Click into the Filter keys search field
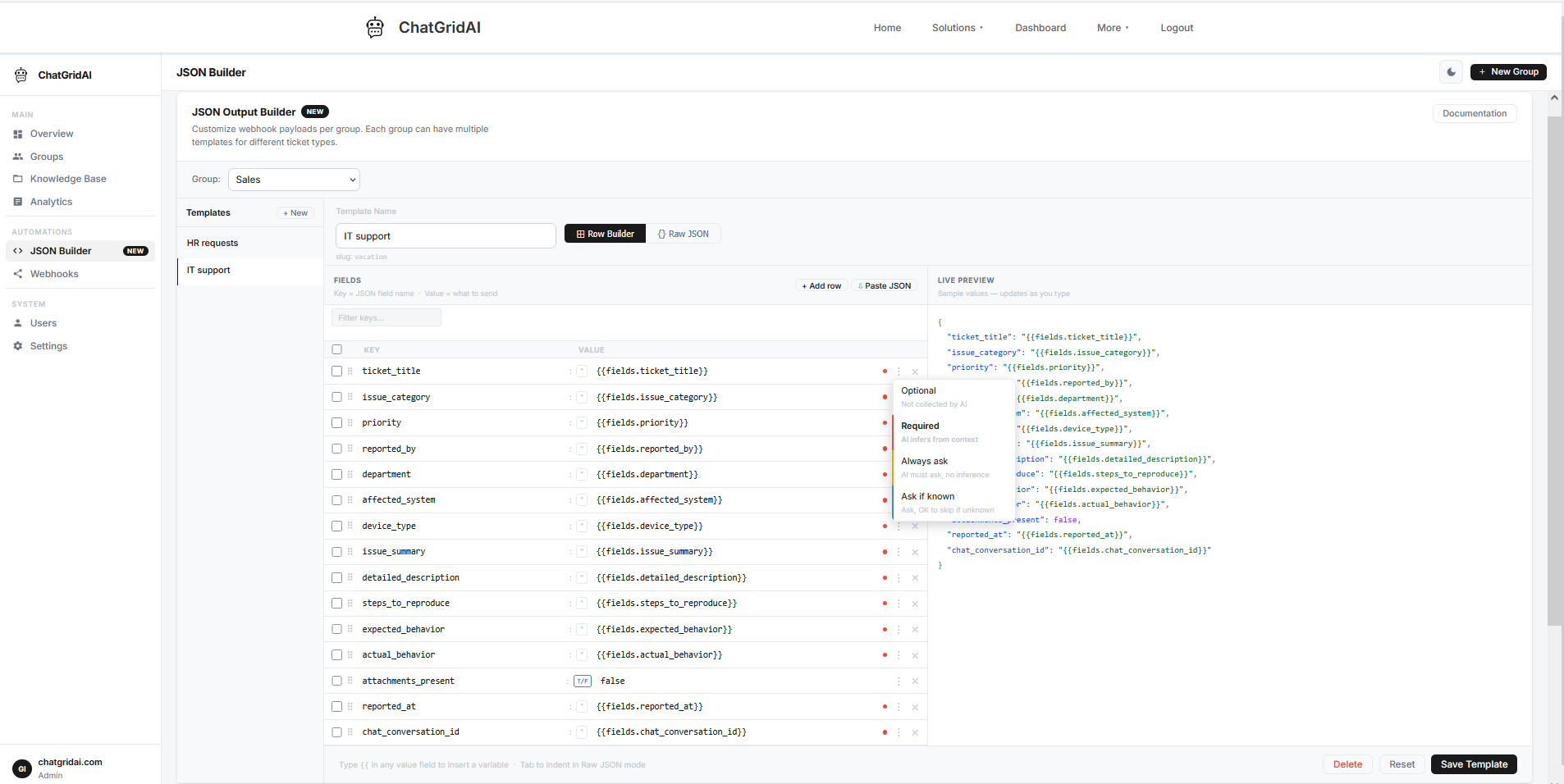The image size is (1564, 784). click(386, 318)
